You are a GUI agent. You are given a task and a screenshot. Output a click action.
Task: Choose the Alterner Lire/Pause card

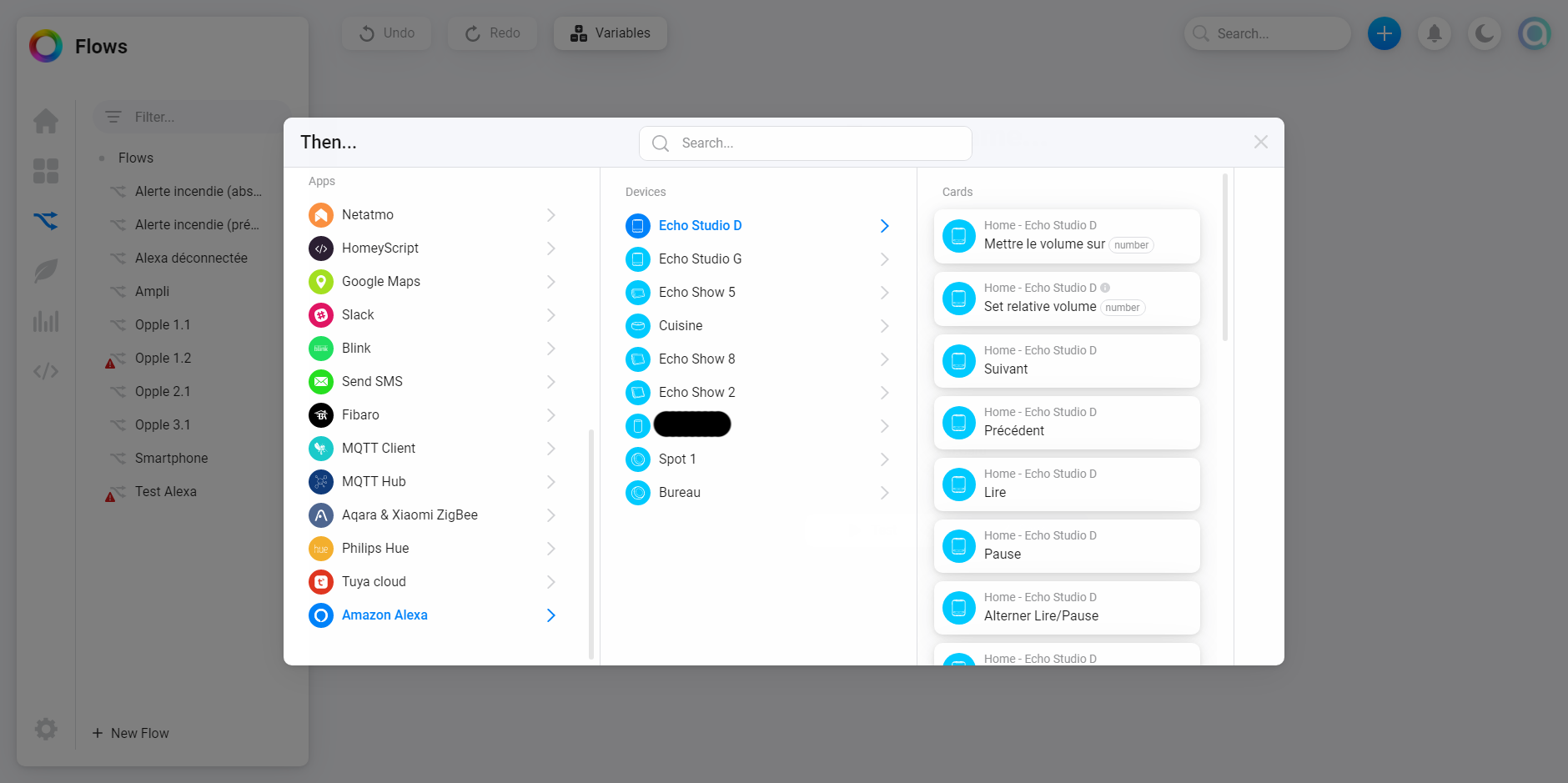coord(1067,607)
